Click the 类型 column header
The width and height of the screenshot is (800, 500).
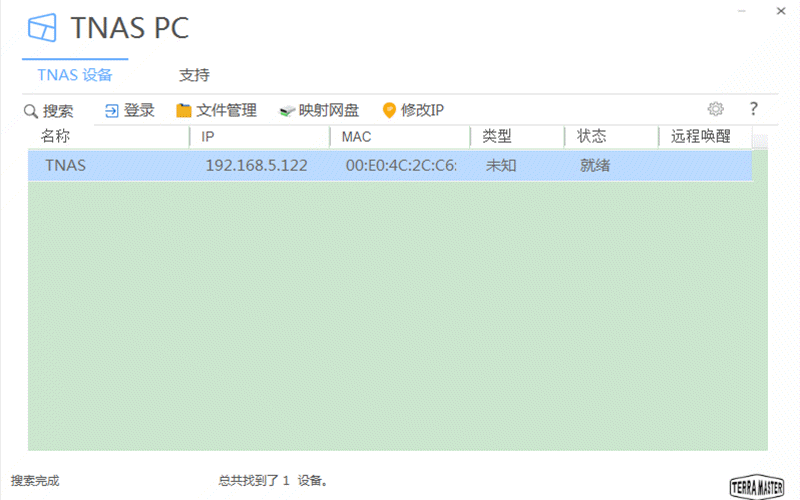coord(497,136)
